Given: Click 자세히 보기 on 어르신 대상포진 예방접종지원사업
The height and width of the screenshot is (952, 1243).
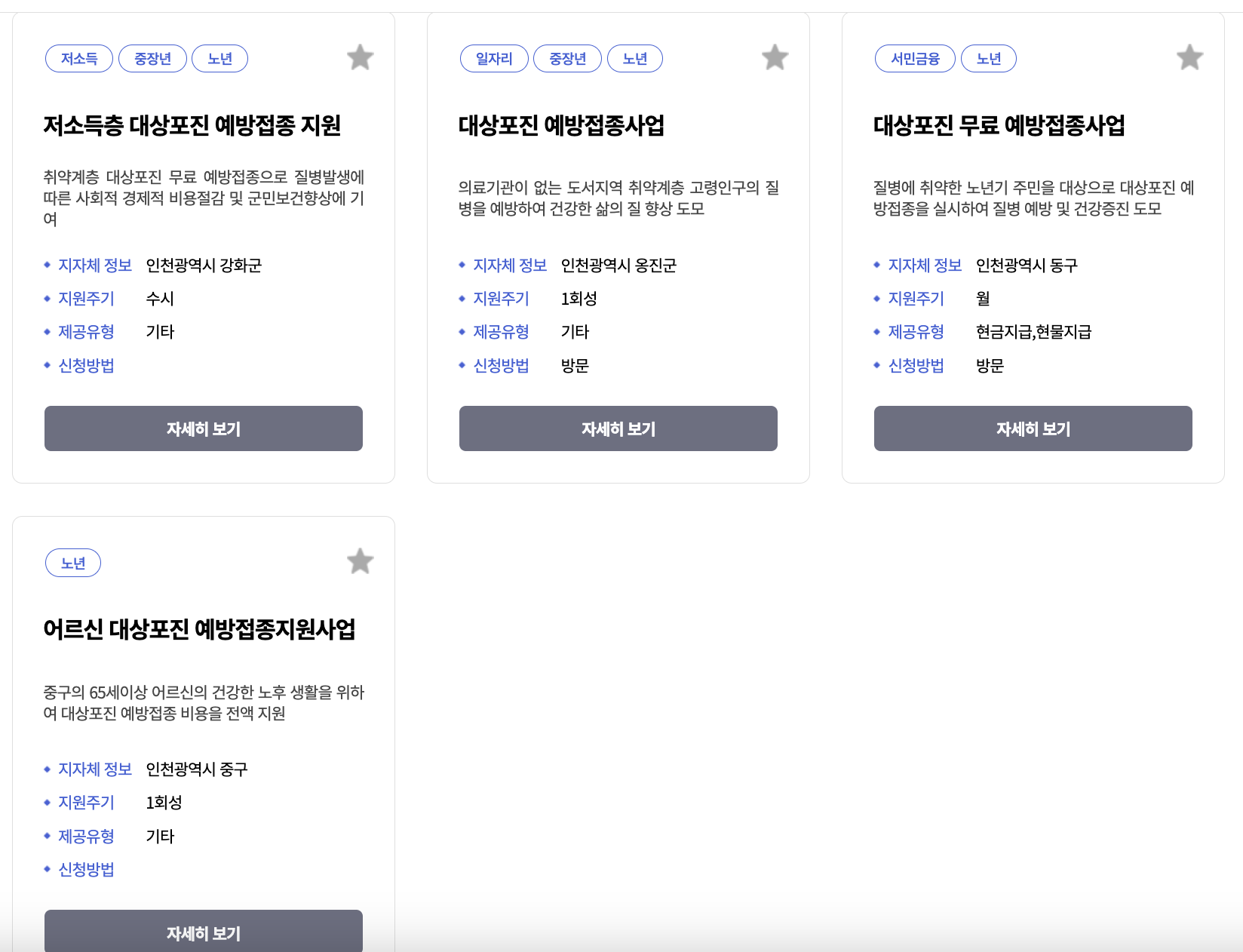Looking at the screenshot, I should coord(203,934).
